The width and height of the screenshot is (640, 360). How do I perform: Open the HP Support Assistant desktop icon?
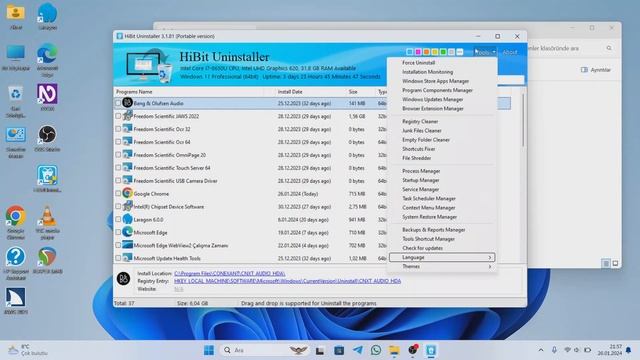click(16, 263)
